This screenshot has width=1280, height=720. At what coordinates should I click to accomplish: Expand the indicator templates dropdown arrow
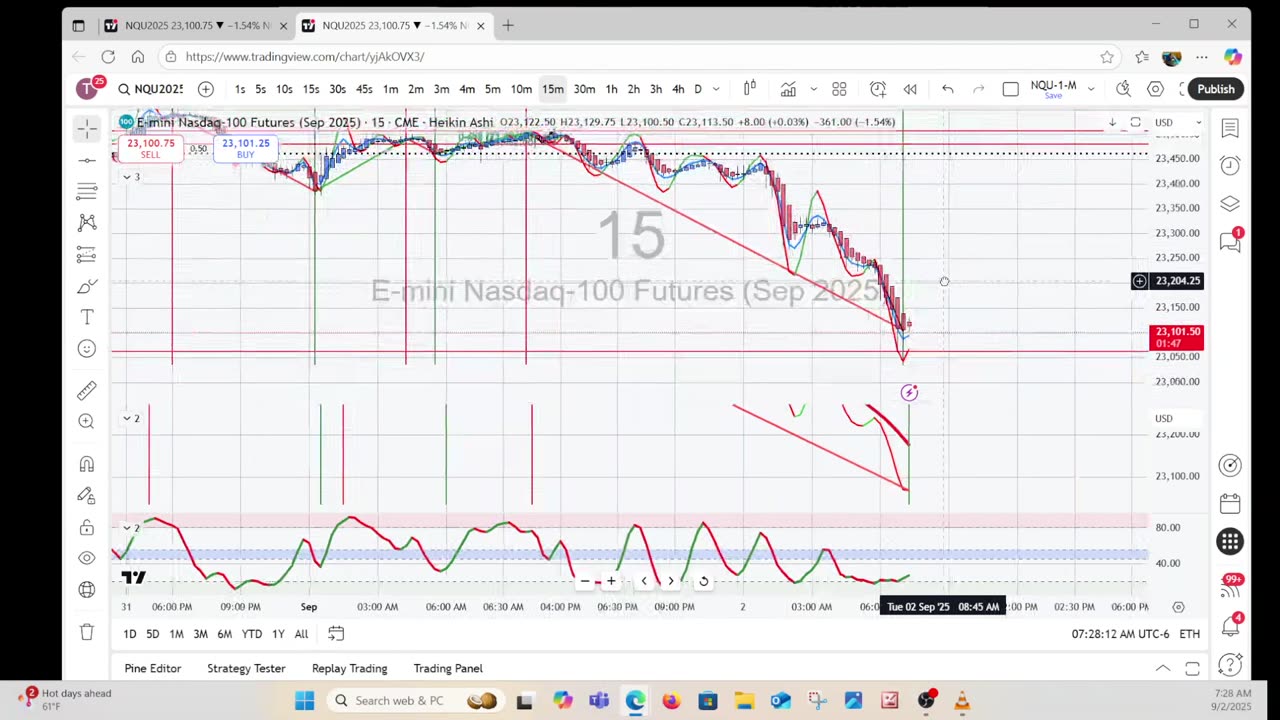tap(813, 89)
